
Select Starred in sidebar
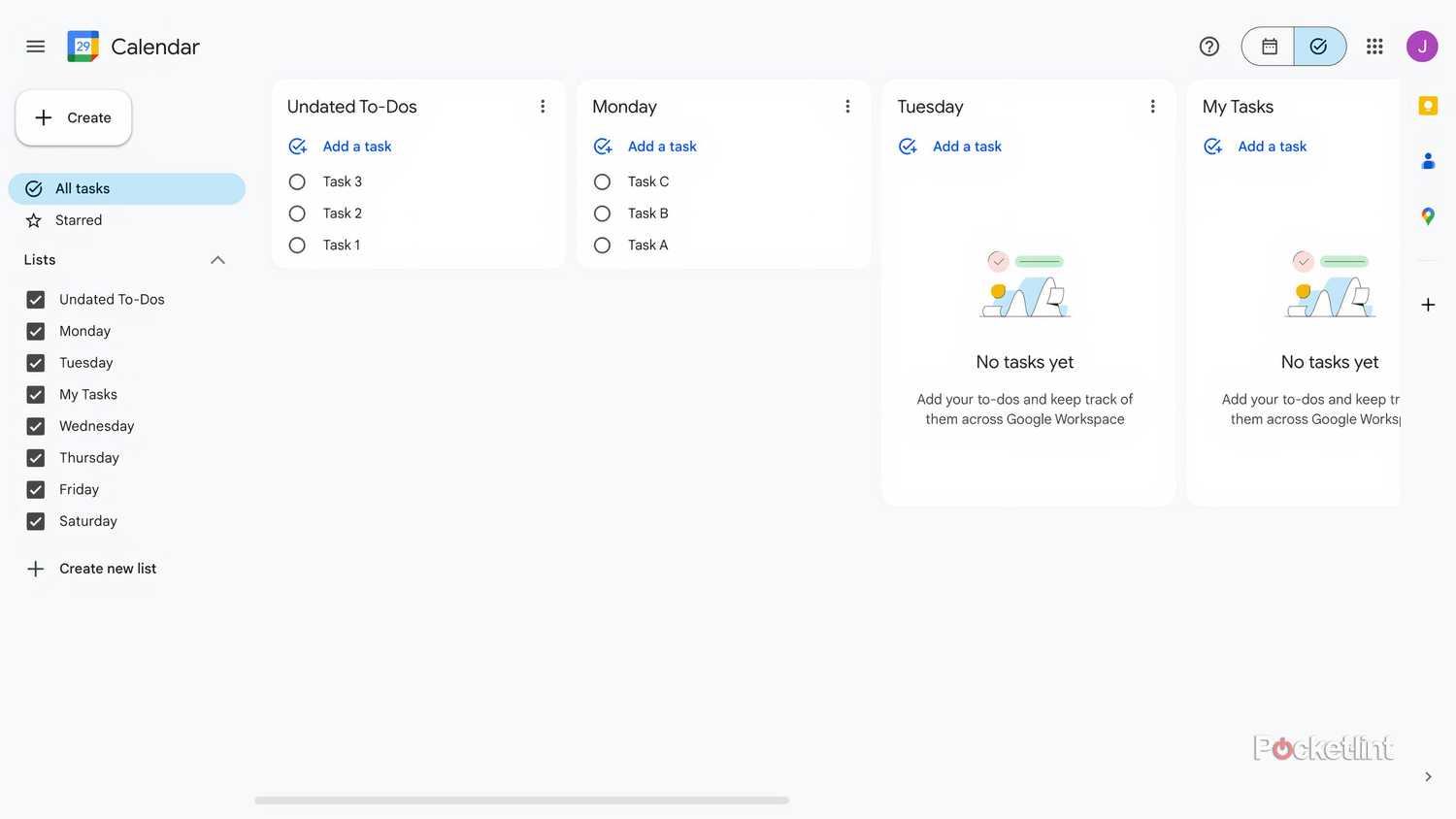(x=127, y=220)
